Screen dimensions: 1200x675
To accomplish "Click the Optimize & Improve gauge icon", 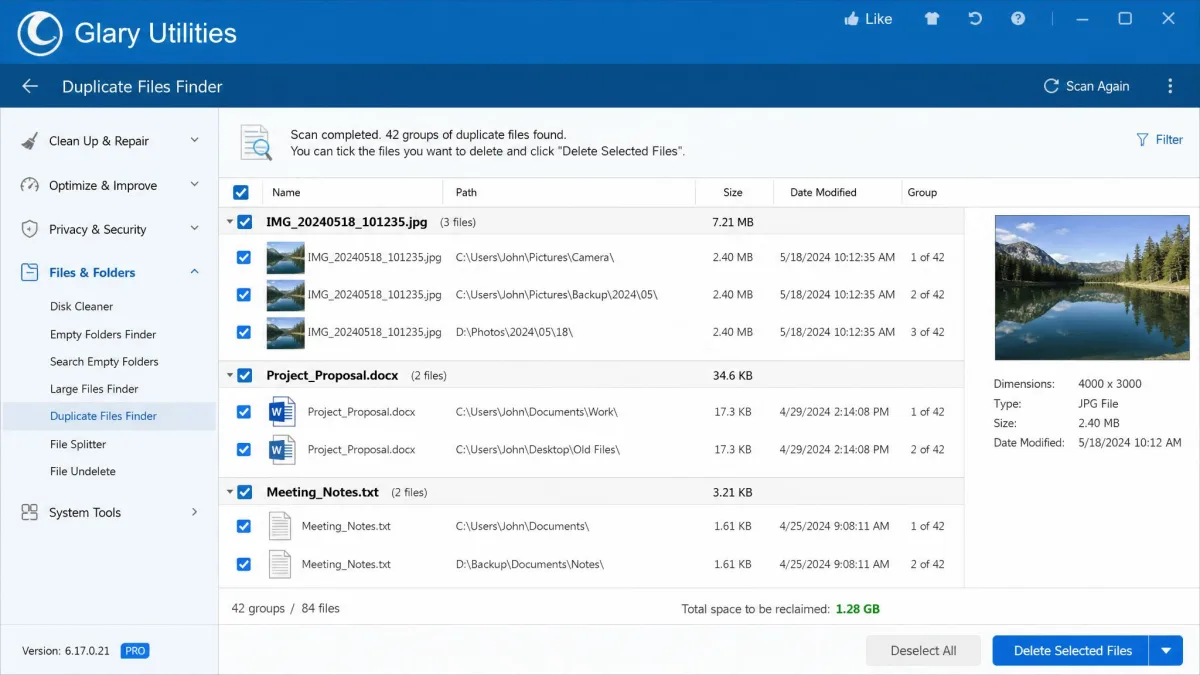I will tap(30, 185).
